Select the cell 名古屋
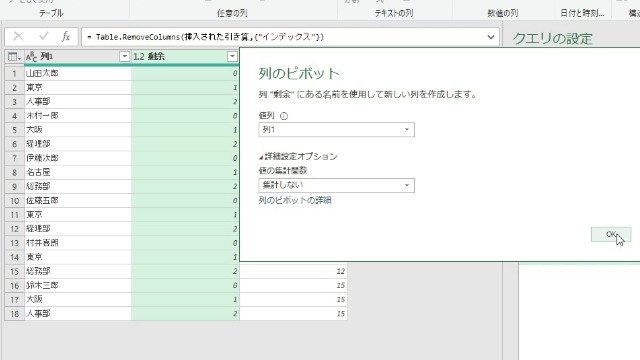Viewport: 640px width, 360px height. pos(78,172)
